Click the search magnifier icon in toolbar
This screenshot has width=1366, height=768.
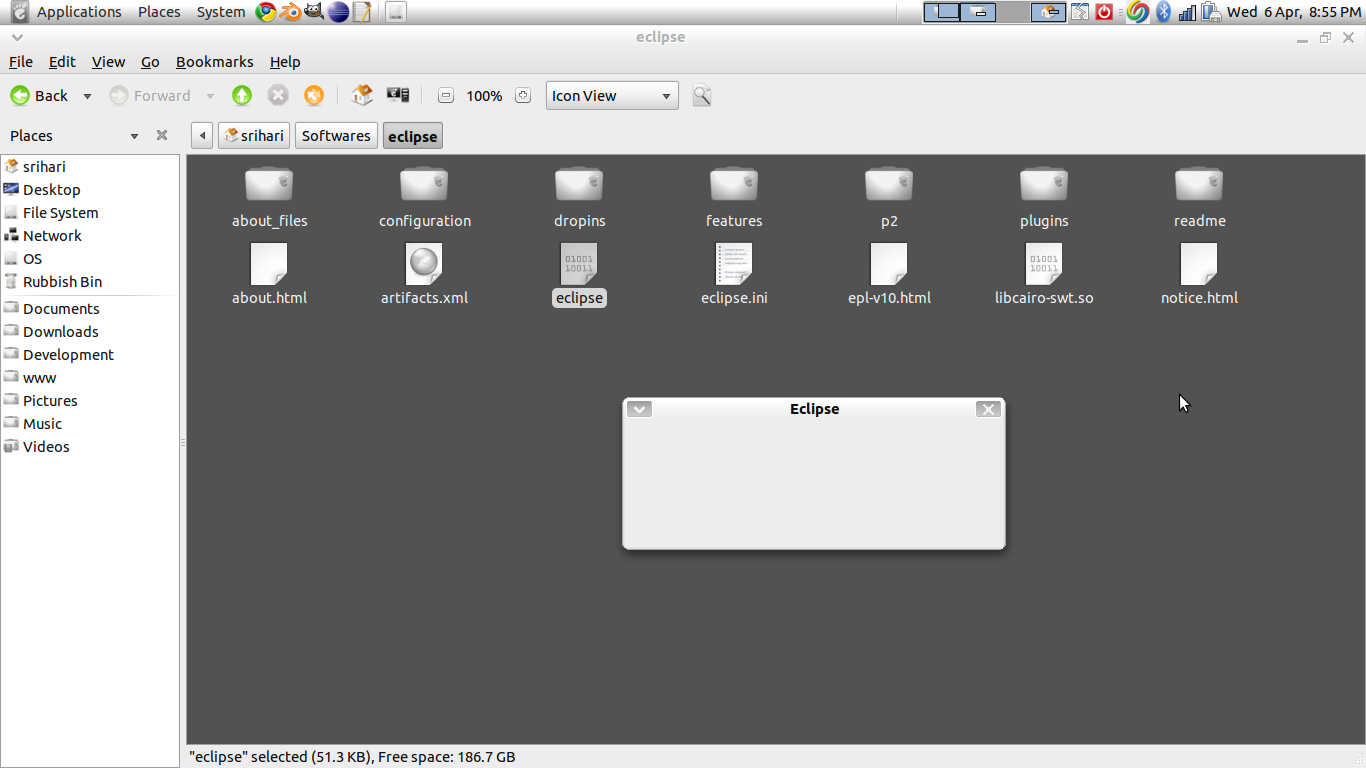coord(702,96)
